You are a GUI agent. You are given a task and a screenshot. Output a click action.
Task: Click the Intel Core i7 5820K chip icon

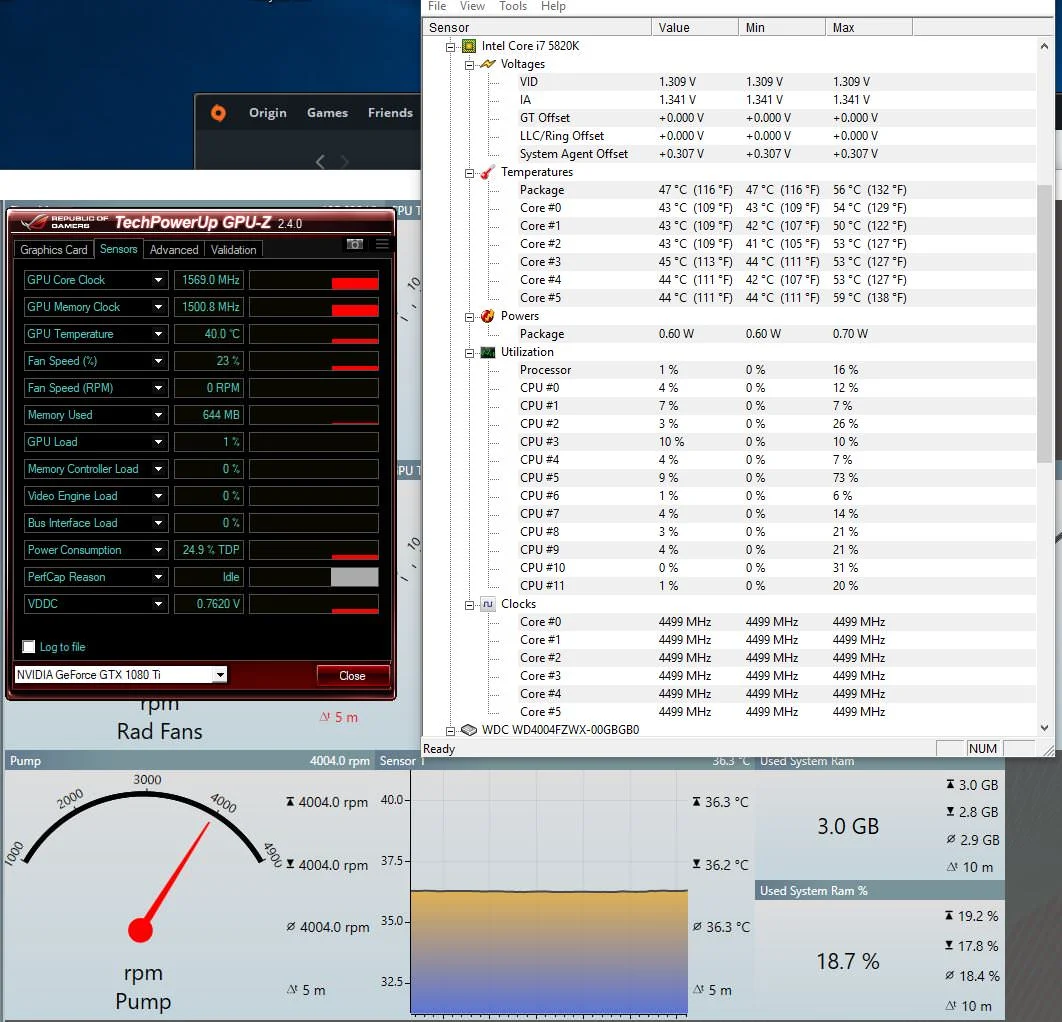[469, 46]
